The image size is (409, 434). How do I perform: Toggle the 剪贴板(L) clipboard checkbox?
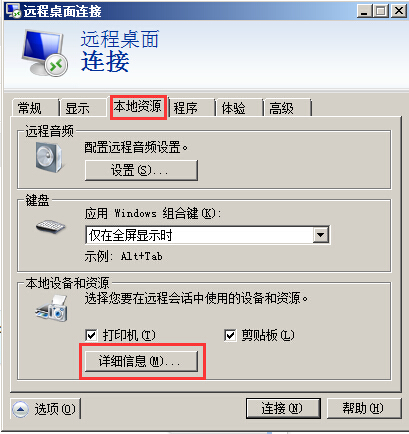[230, 335]
